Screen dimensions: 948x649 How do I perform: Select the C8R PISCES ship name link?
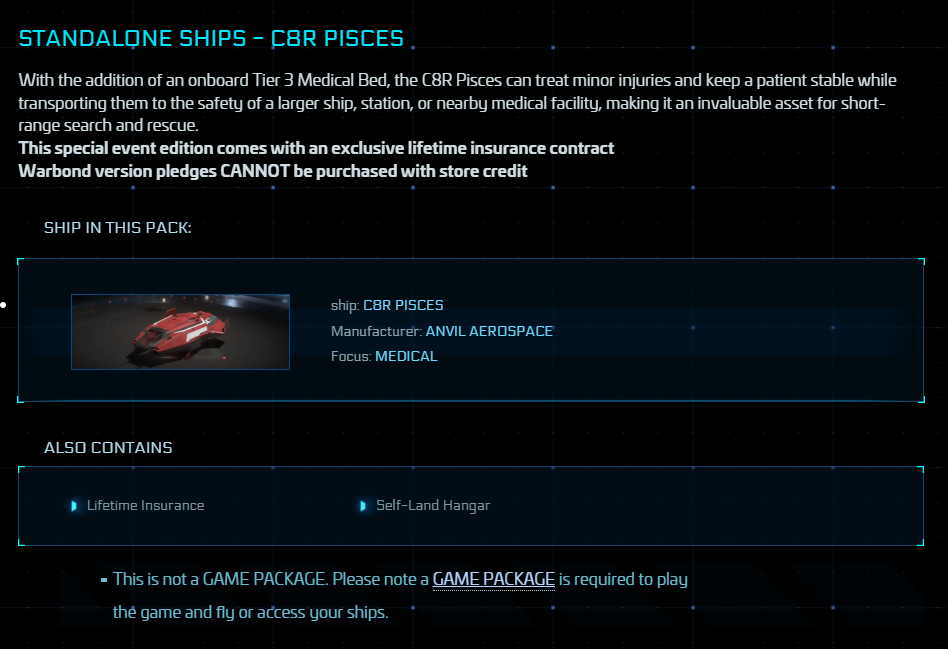tap(403, 305)
